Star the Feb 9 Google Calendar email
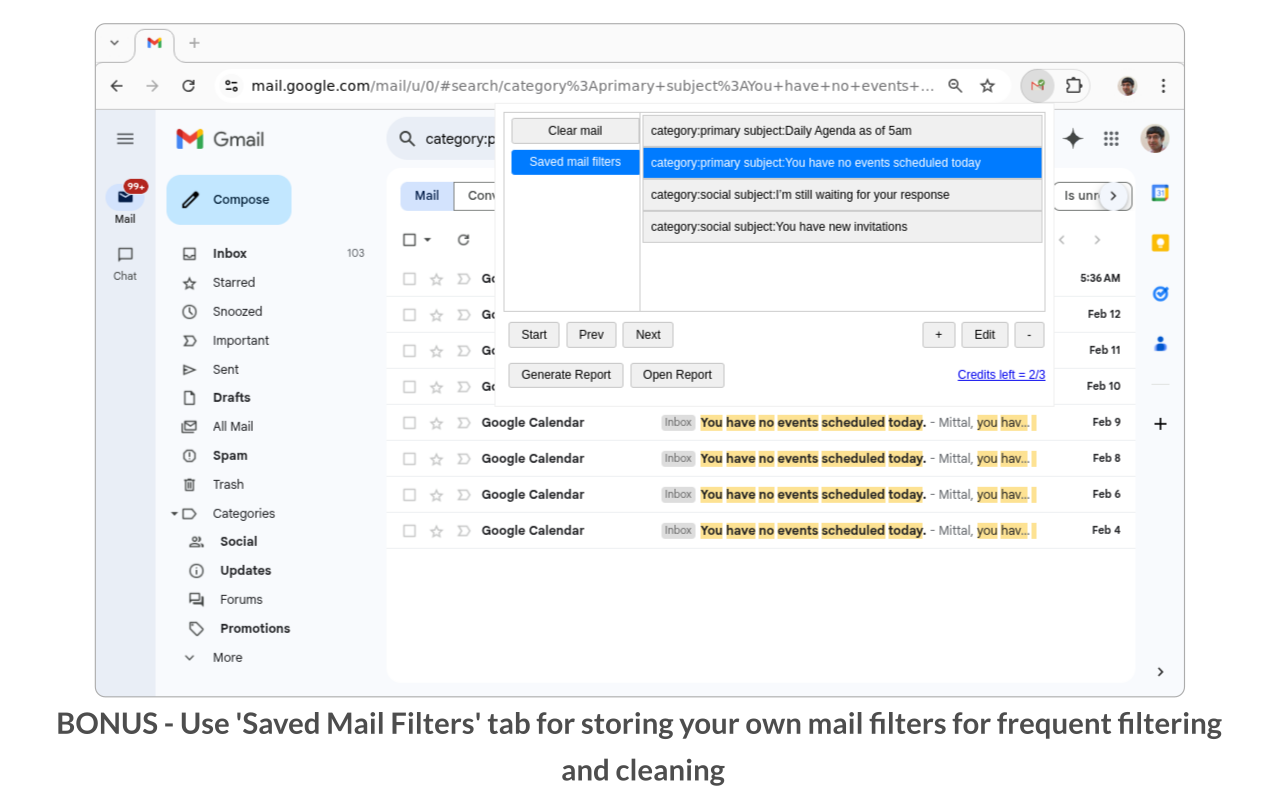 coord(436,423)
